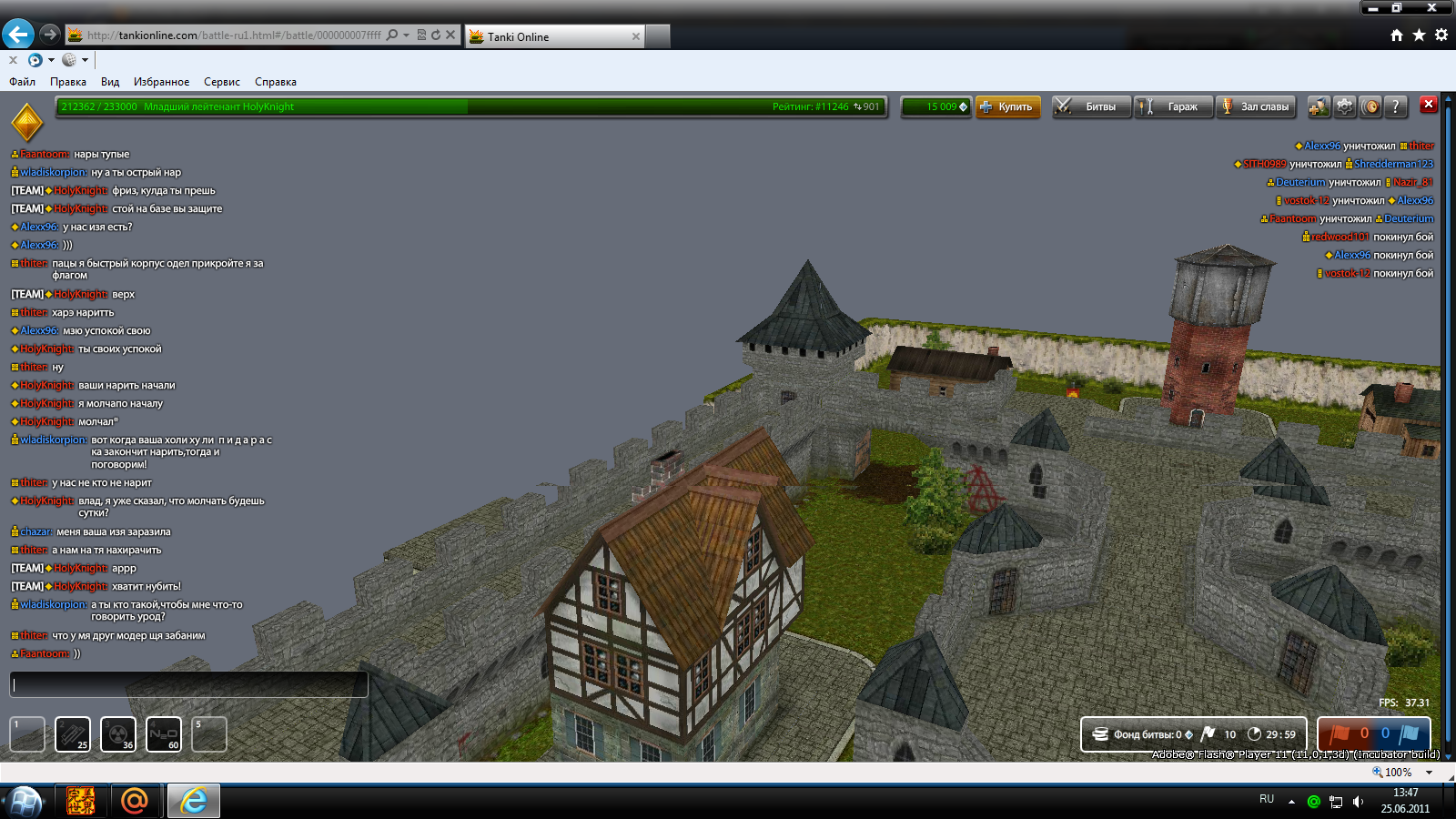Click the volume speaker tray icon
The height and width of the screenshot is (819, 1456).
1358,802
